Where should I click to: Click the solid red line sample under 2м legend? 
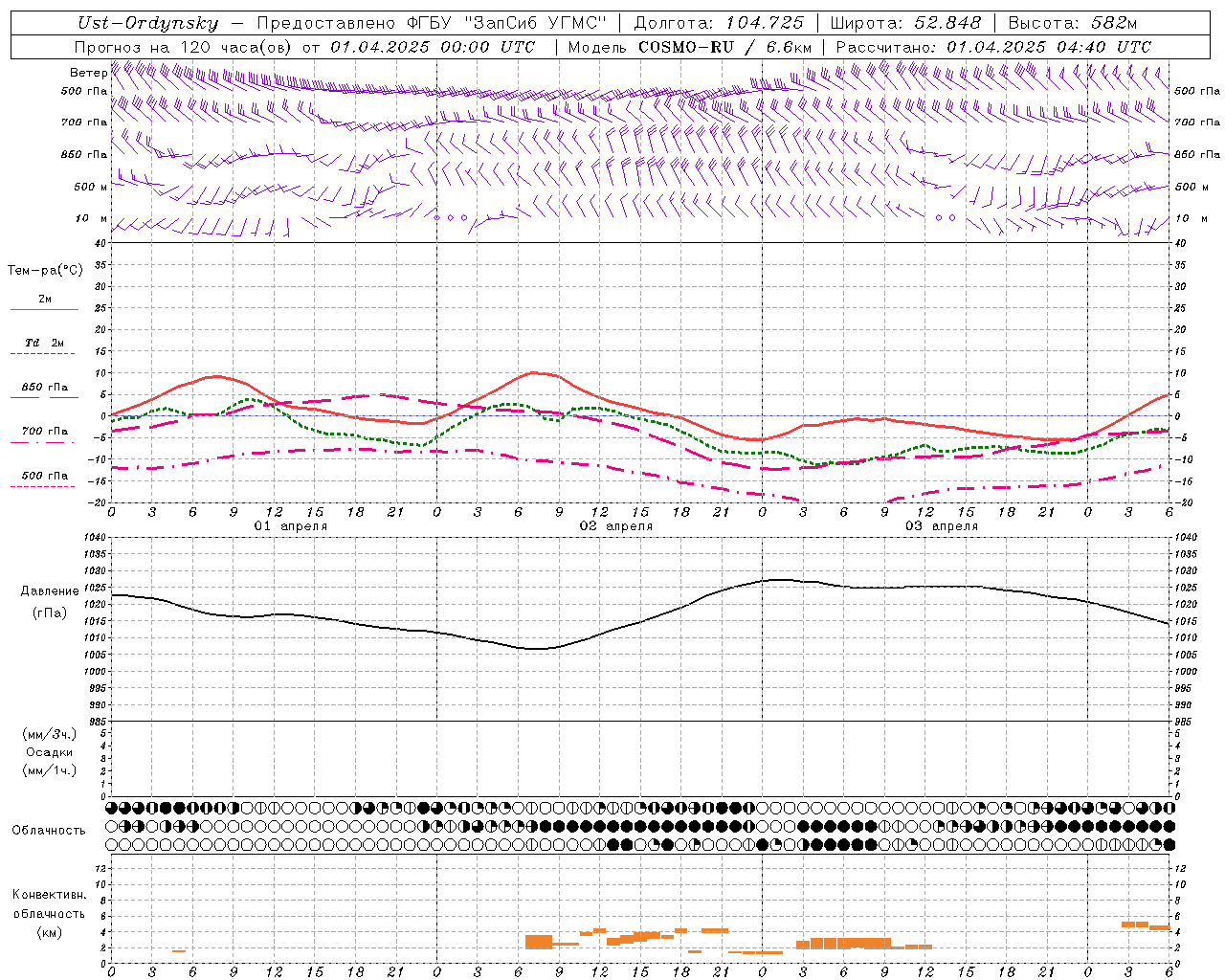(44, 309)
